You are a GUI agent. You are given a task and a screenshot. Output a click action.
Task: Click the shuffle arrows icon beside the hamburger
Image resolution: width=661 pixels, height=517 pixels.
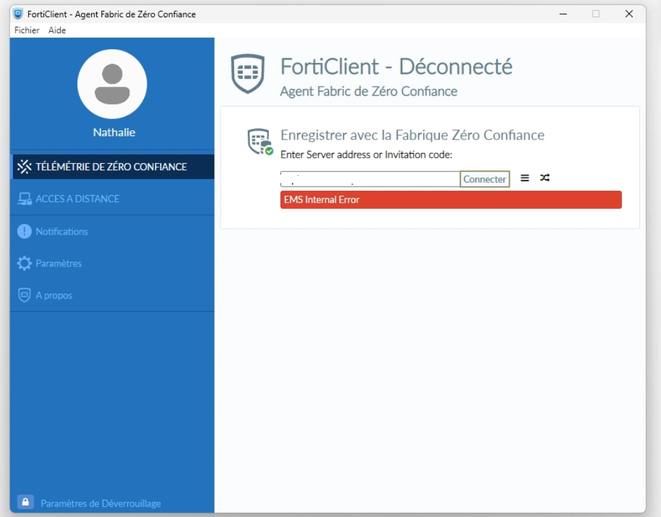(x=545, y=178)
